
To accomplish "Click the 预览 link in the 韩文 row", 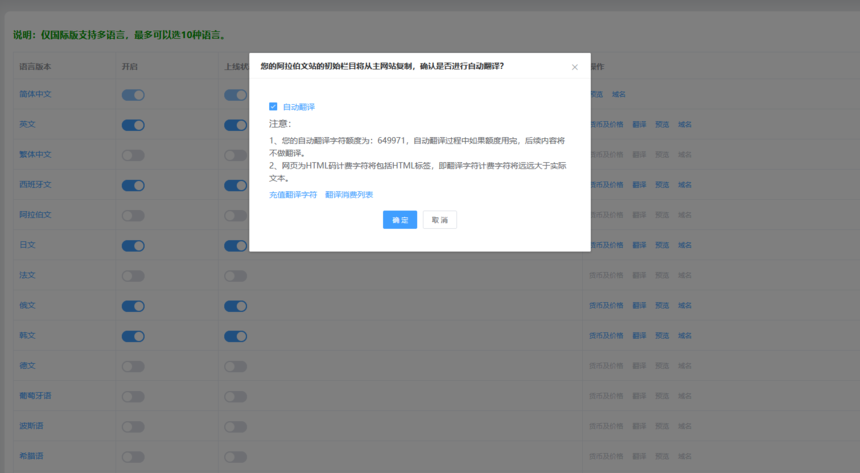I will click(662, 336).
